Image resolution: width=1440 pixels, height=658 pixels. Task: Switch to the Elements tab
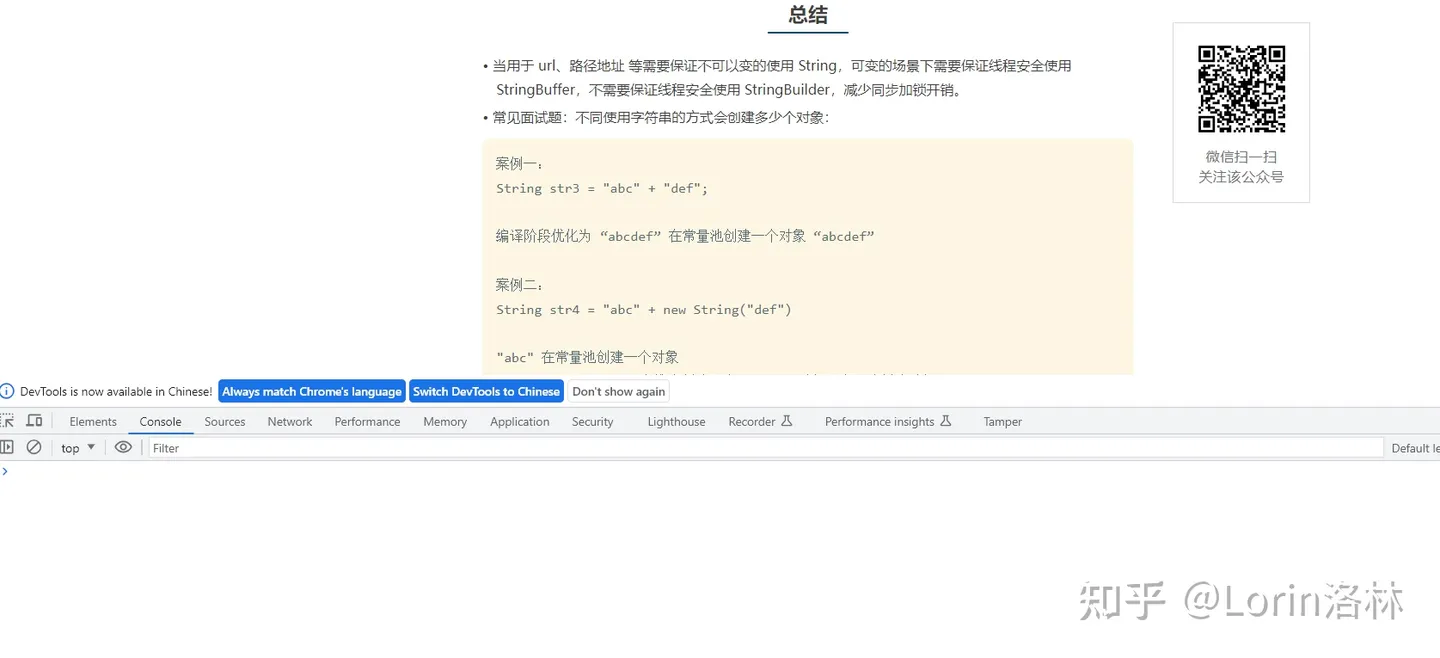(93, 422)
